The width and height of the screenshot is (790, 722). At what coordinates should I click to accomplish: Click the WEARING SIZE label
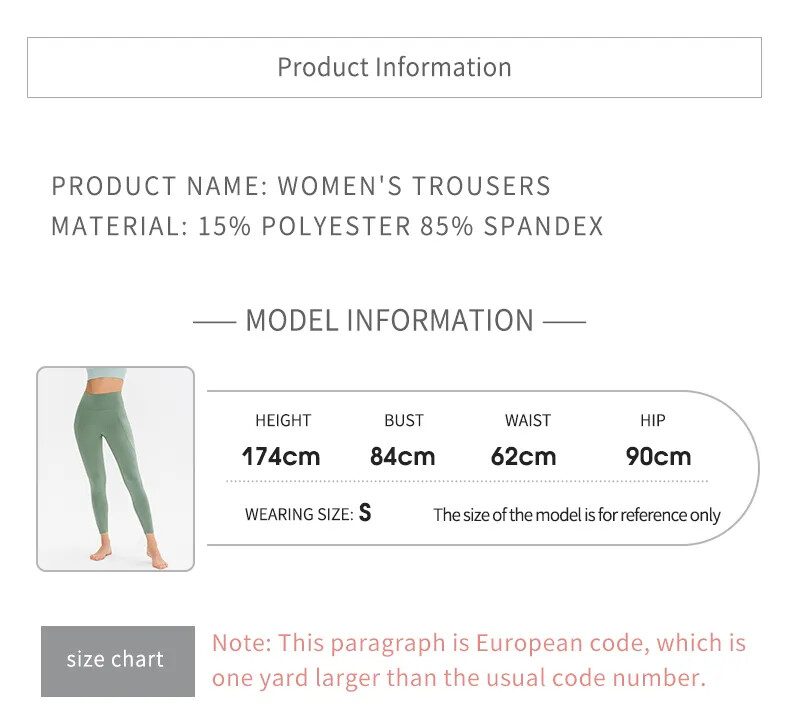pos(299,514)
